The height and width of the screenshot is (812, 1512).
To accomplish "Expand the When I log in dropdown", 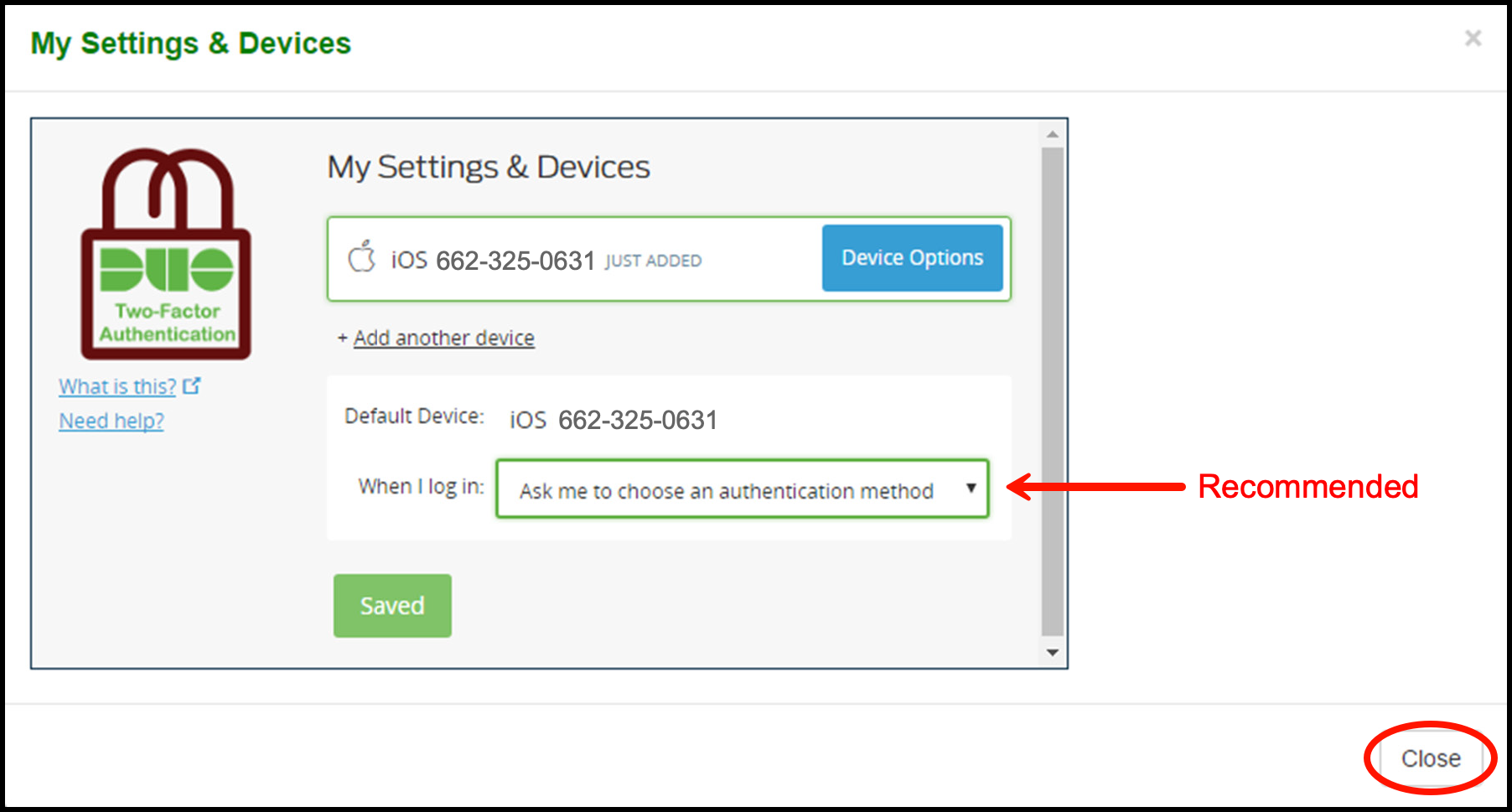I will 743,489.
